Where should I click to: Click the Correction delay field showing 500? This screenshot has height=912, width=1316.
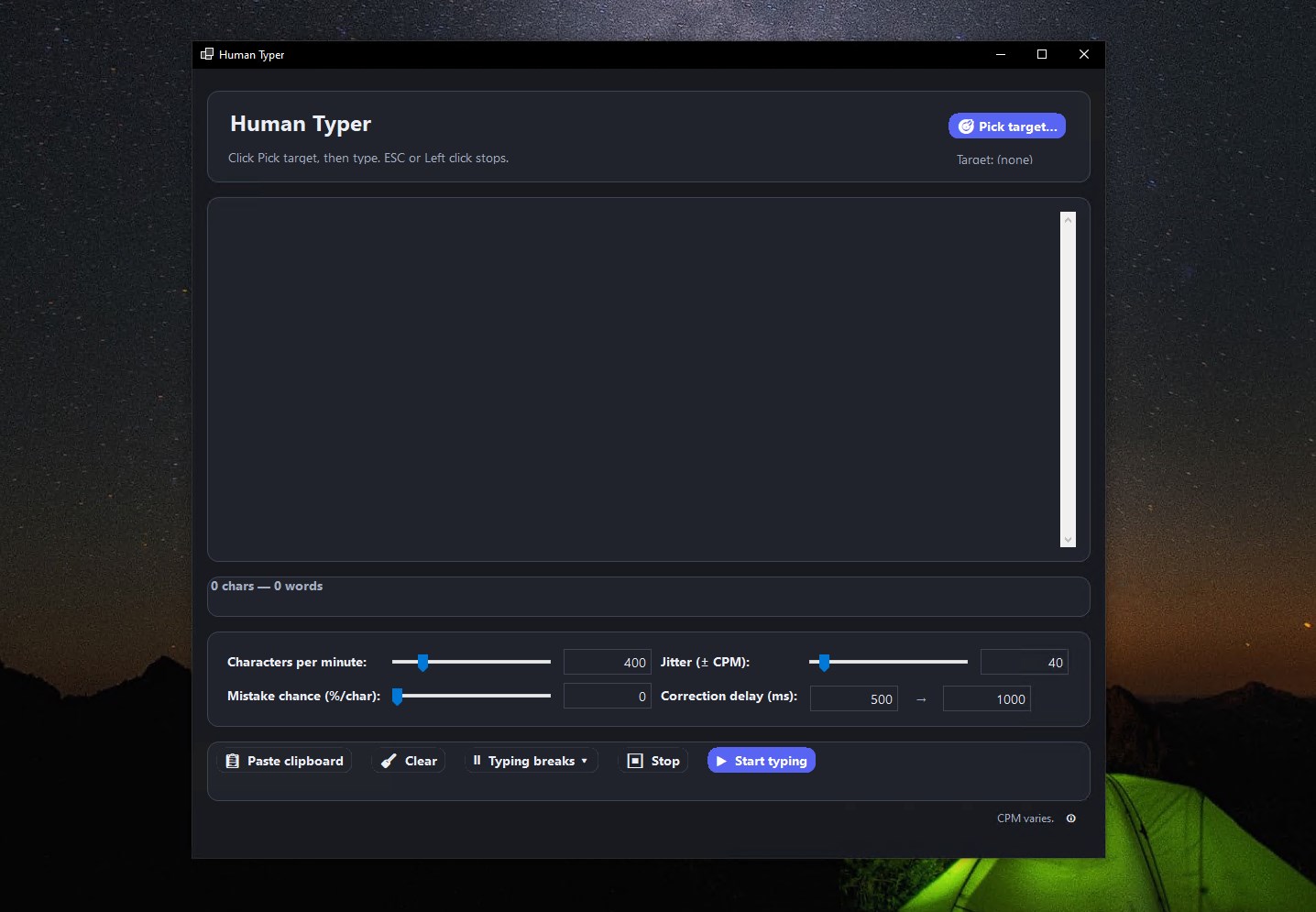tap(854, 698)
